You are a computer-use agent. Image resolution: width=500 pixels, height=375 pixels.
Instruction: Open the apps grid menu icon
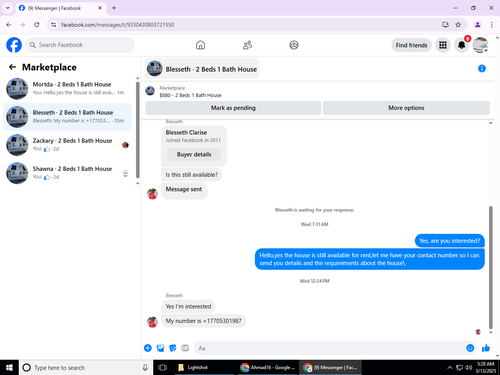tap(443, 45)
